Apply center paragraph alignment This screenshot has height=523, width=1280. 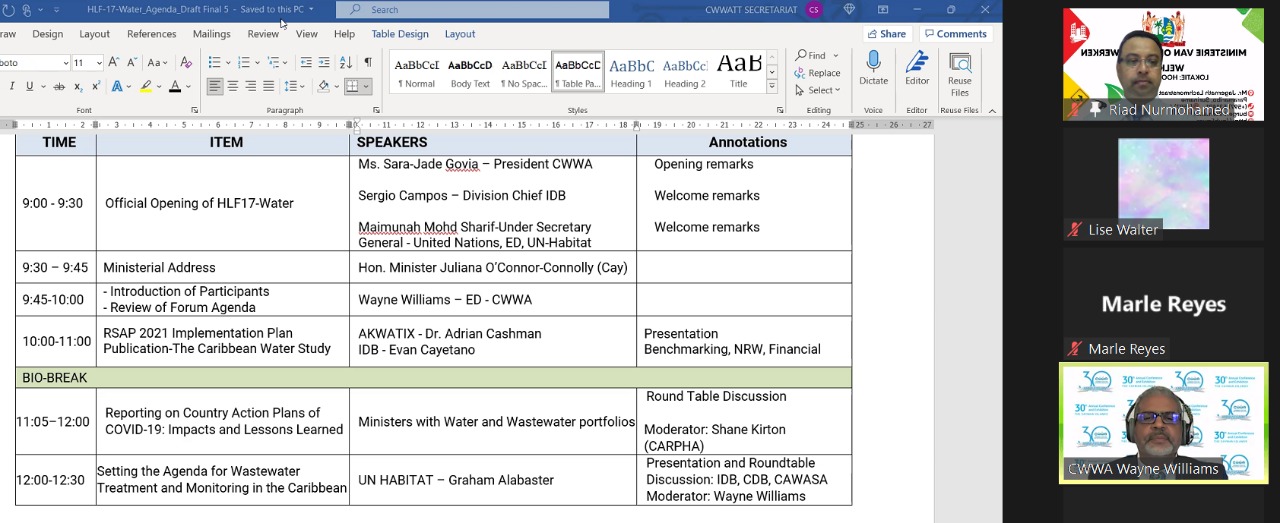[233, 87]
